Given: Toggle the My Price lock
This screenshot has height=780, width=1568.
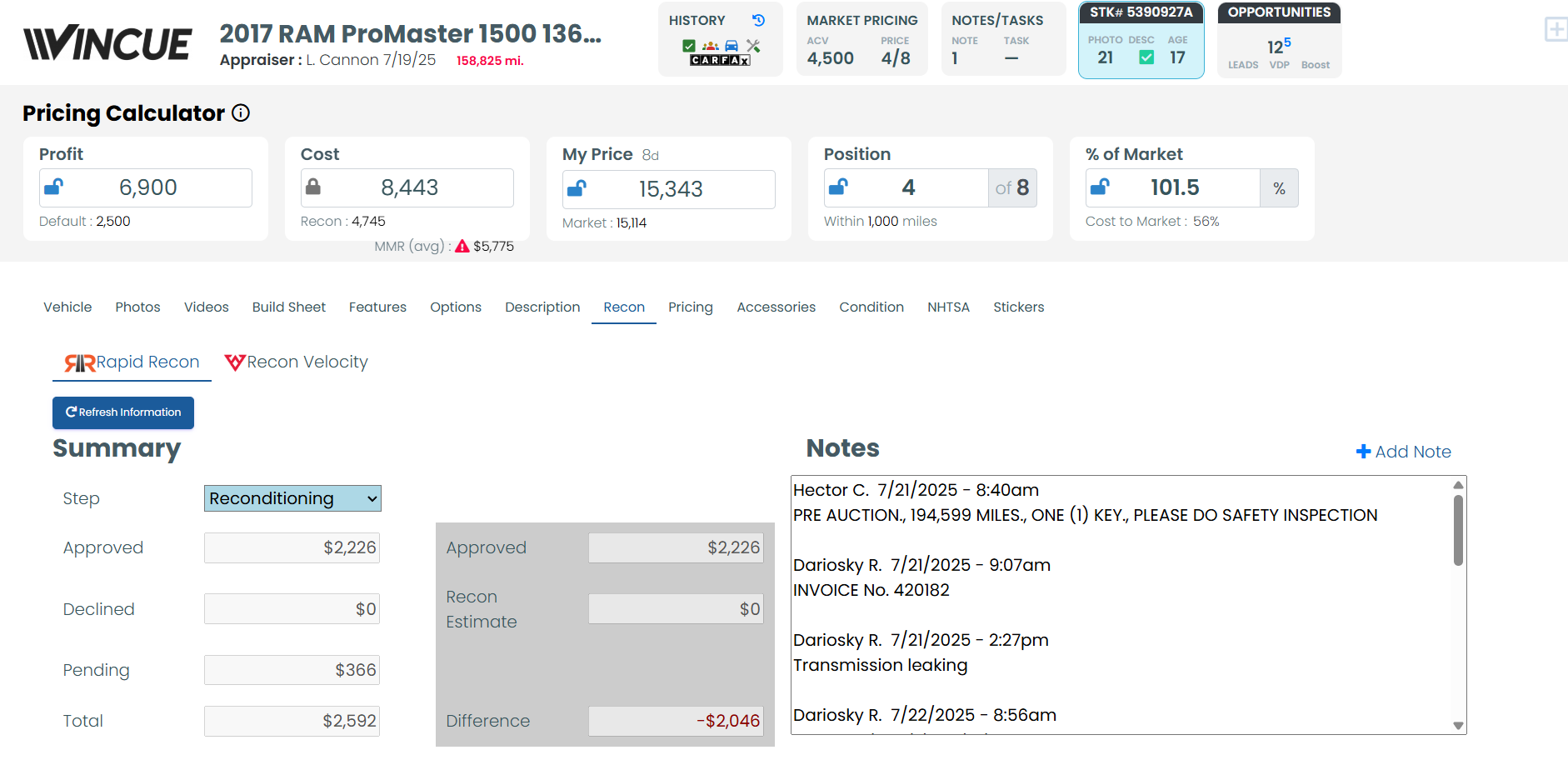Looking at the screenshot, I should click(577, 188).
